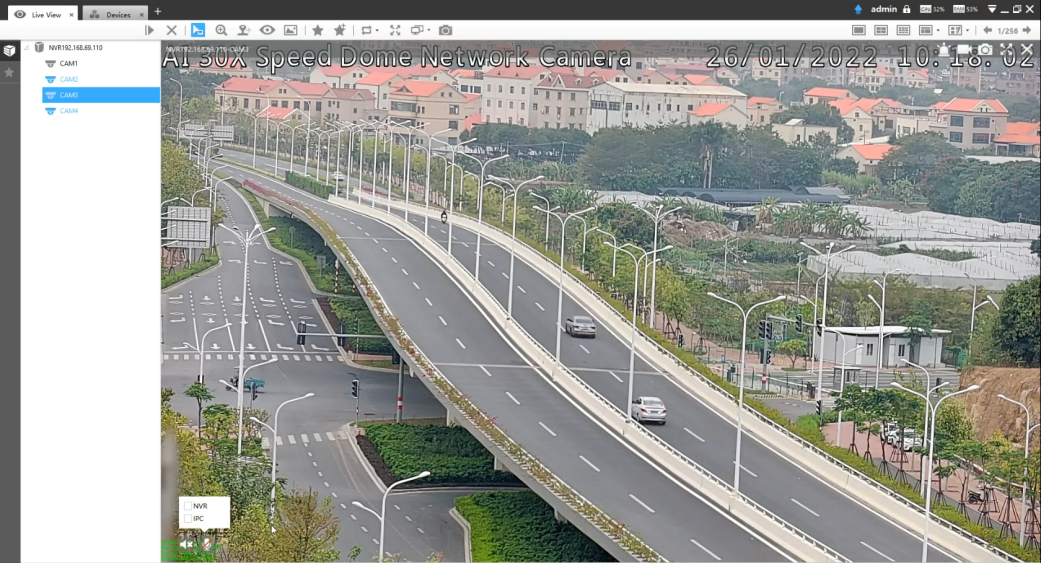Go to next page arrow beside 1/256

1027,30
